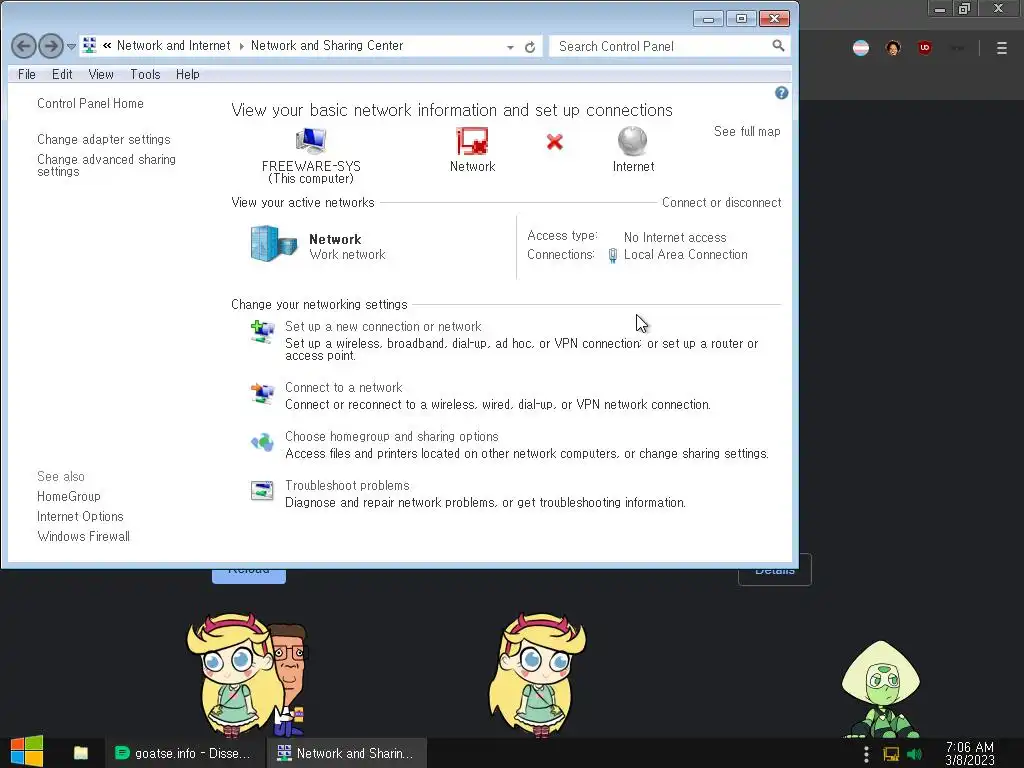This screenshot has width=1024, height=768.
Task: Open the Tools menu
Action: (145, 74)
